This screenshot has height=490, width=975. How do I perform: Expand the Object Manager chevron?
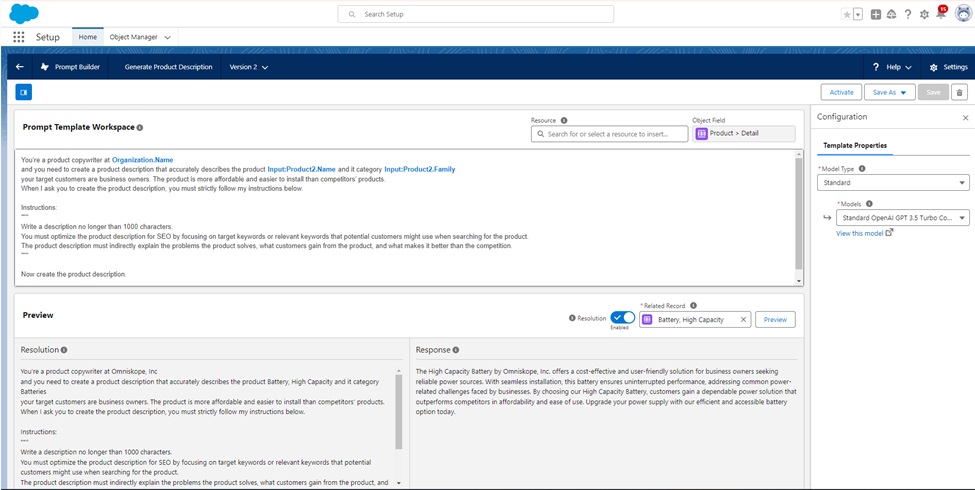167,37
